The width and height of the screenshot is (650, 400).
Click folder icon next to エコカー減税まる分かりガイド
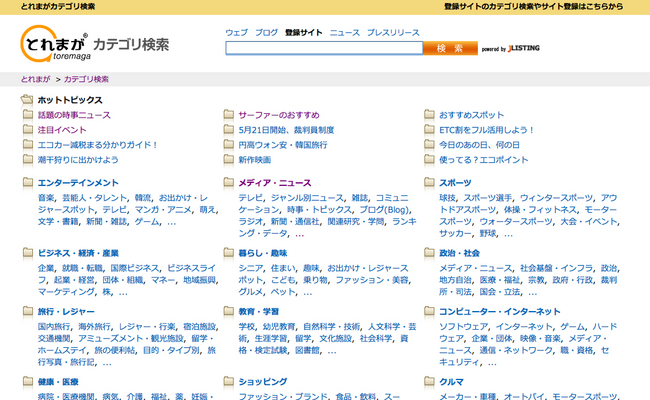point(28,144)
